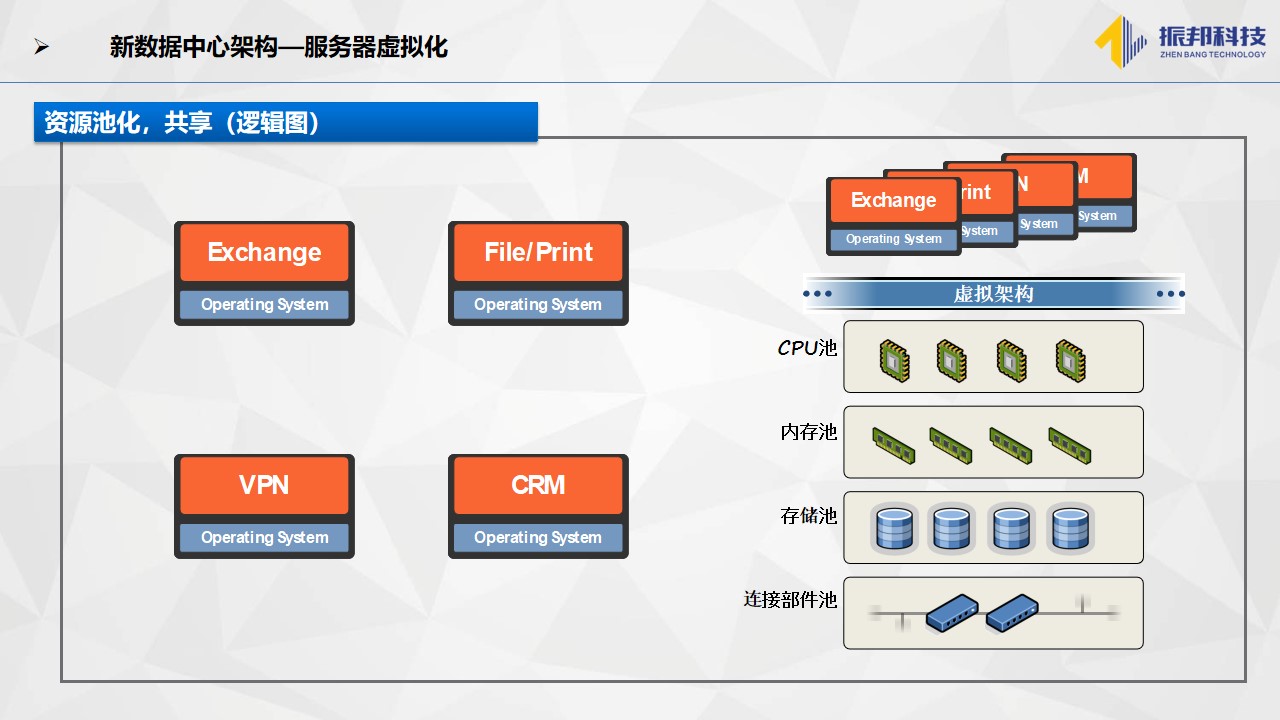Click the left network switch in 连接部件池
Screen dimensions: 1280x720
click(x=952, y=612)
